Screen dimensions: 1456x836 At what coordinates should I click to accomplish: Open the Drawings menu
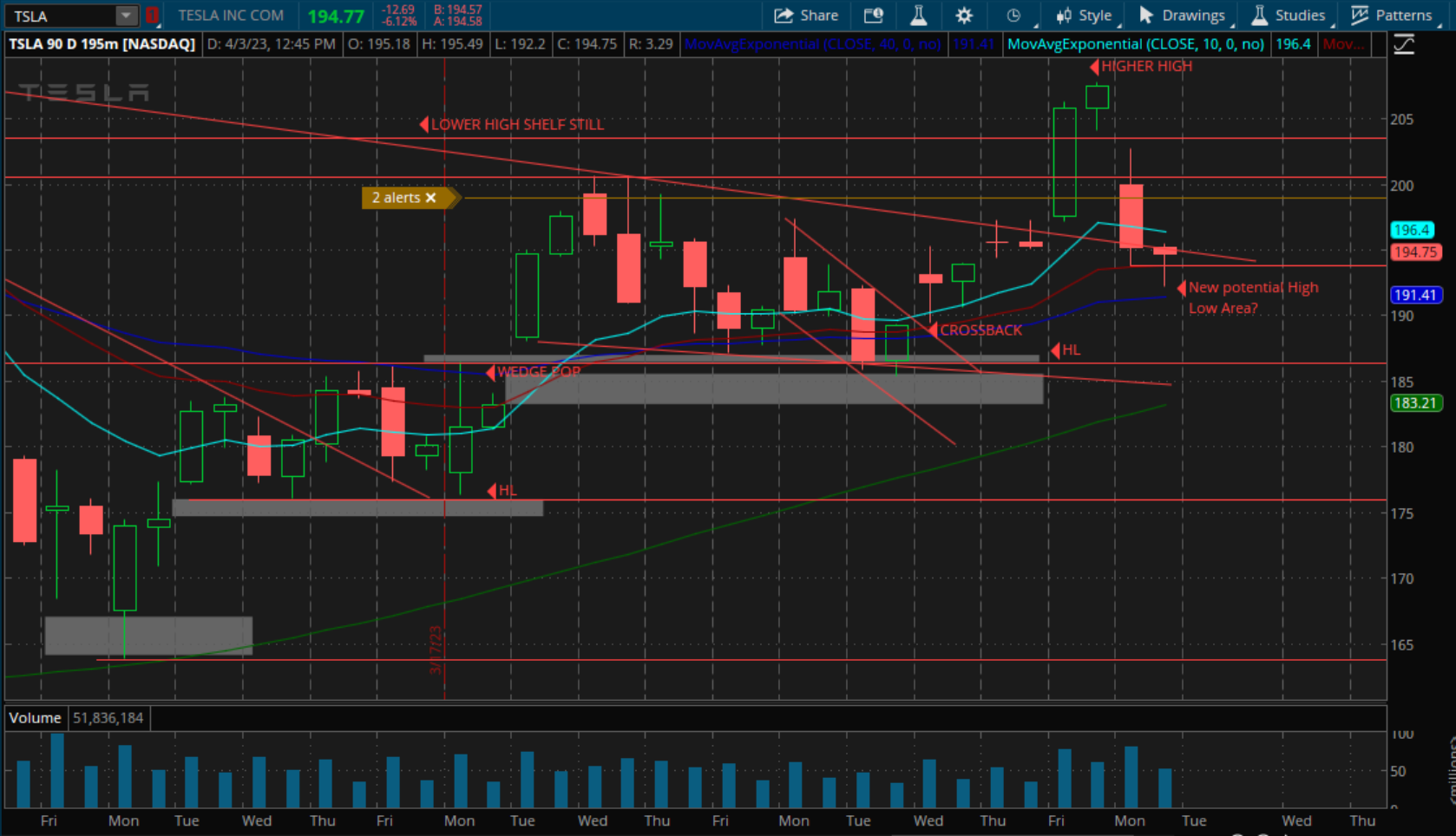pyautogui.click(x=1182, y=16)
